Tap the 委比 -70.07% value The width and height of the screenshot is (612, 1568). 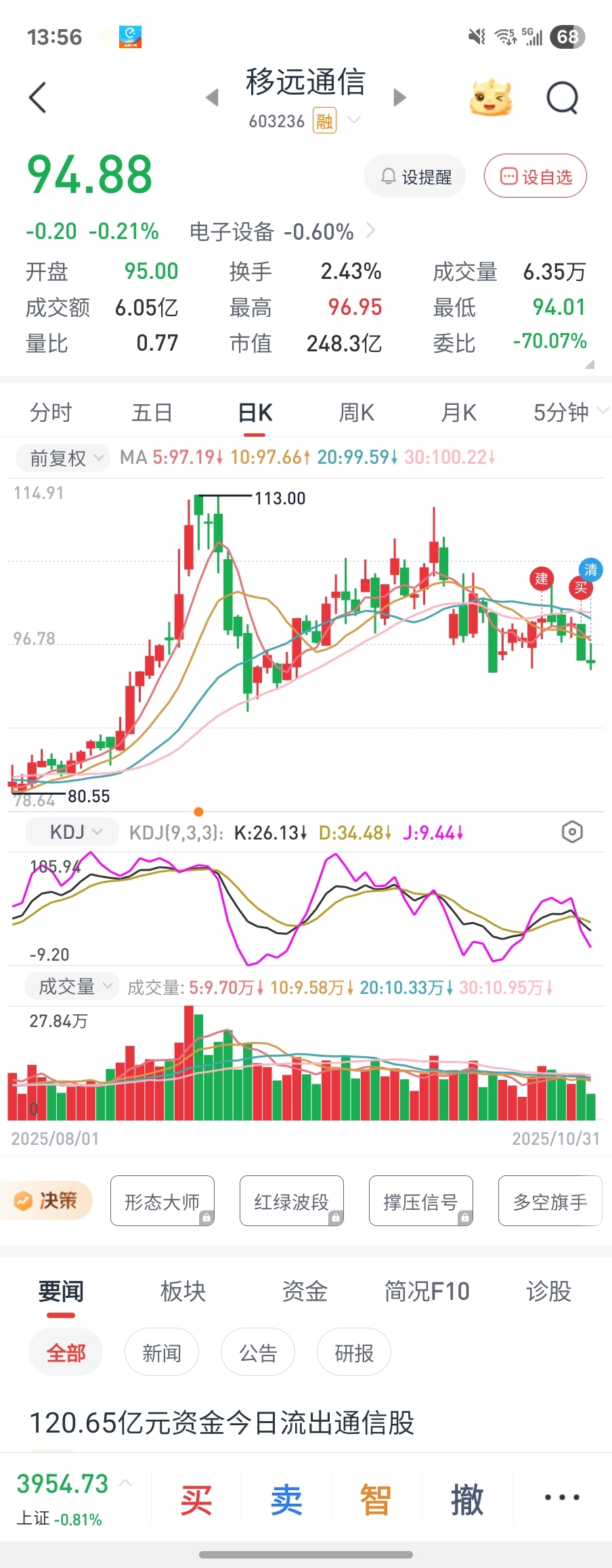[x=550, y=341]
